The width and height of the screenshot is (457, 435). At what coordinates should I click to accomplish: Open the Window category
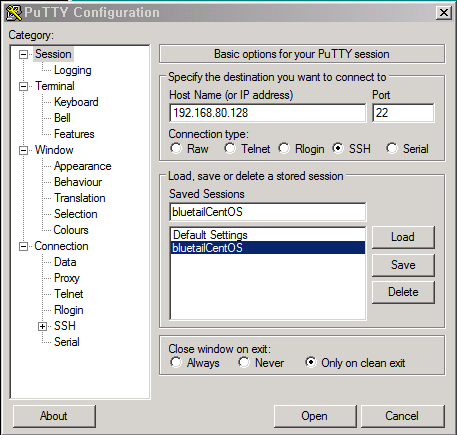(54, 150)
